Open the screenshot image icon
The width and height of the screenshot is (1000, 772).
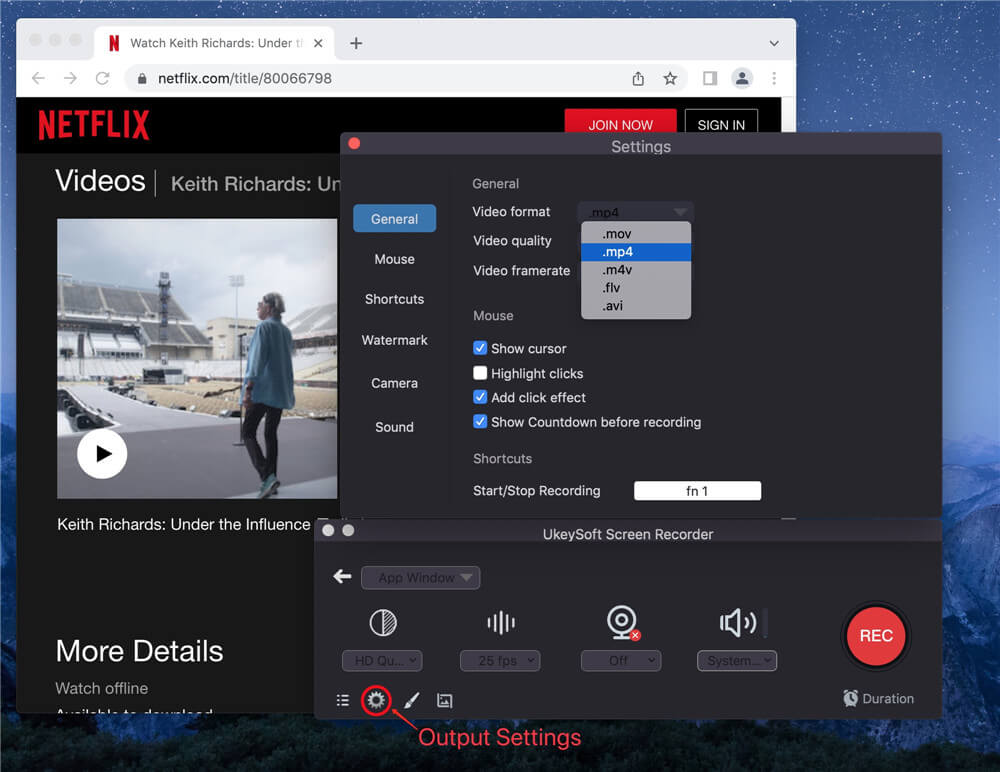(x=445, y=701)
